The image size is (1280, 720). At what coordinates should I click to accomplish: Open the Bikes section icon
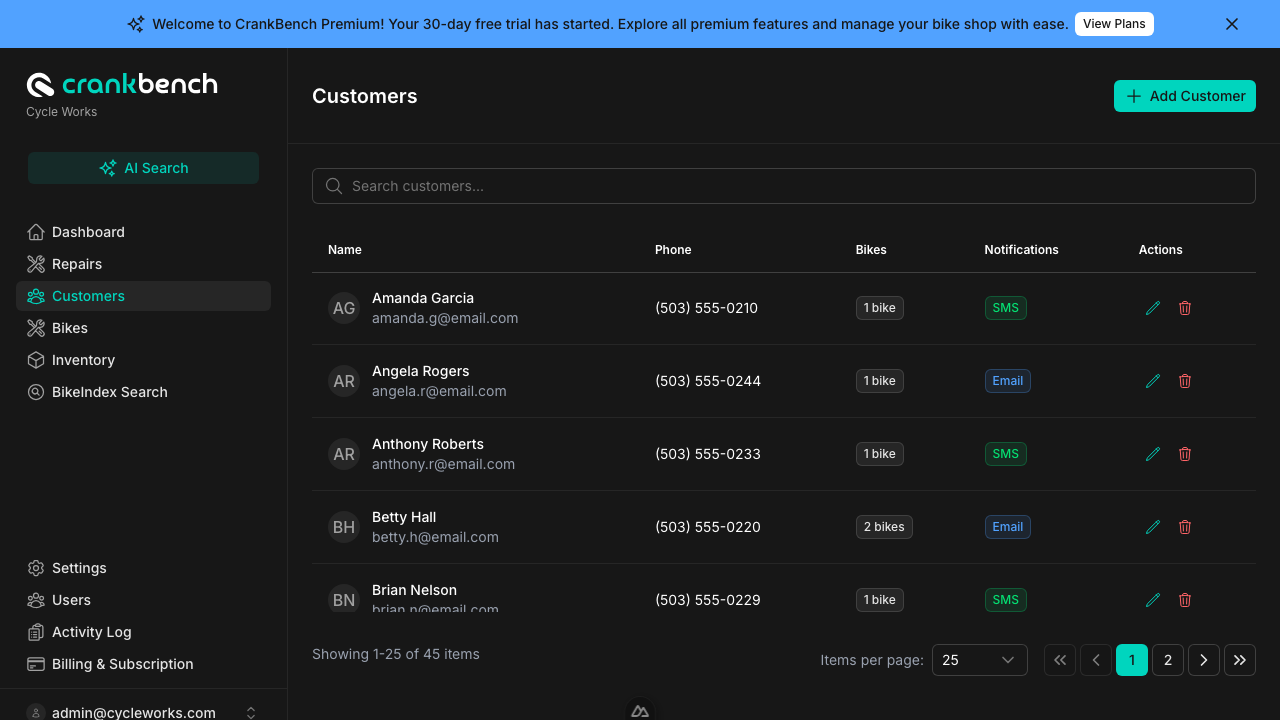[36, 328]
